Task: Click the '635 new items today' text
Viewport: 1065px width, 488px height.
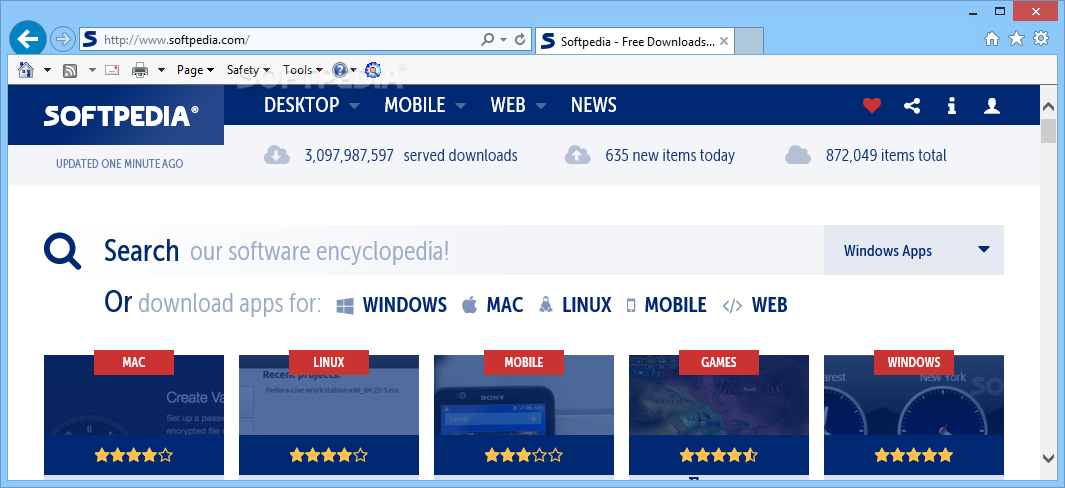Action: 670,156
